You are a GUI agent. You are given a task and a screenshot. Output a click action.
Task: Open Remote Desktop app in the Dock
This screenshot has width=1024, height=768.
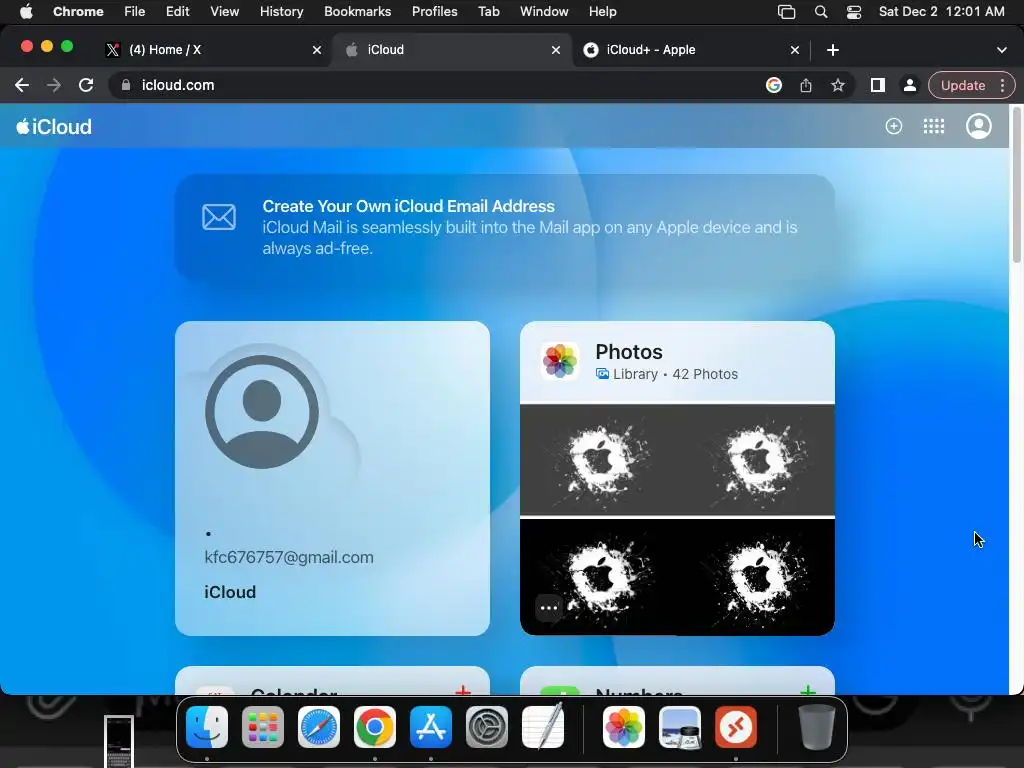(736, 727)
